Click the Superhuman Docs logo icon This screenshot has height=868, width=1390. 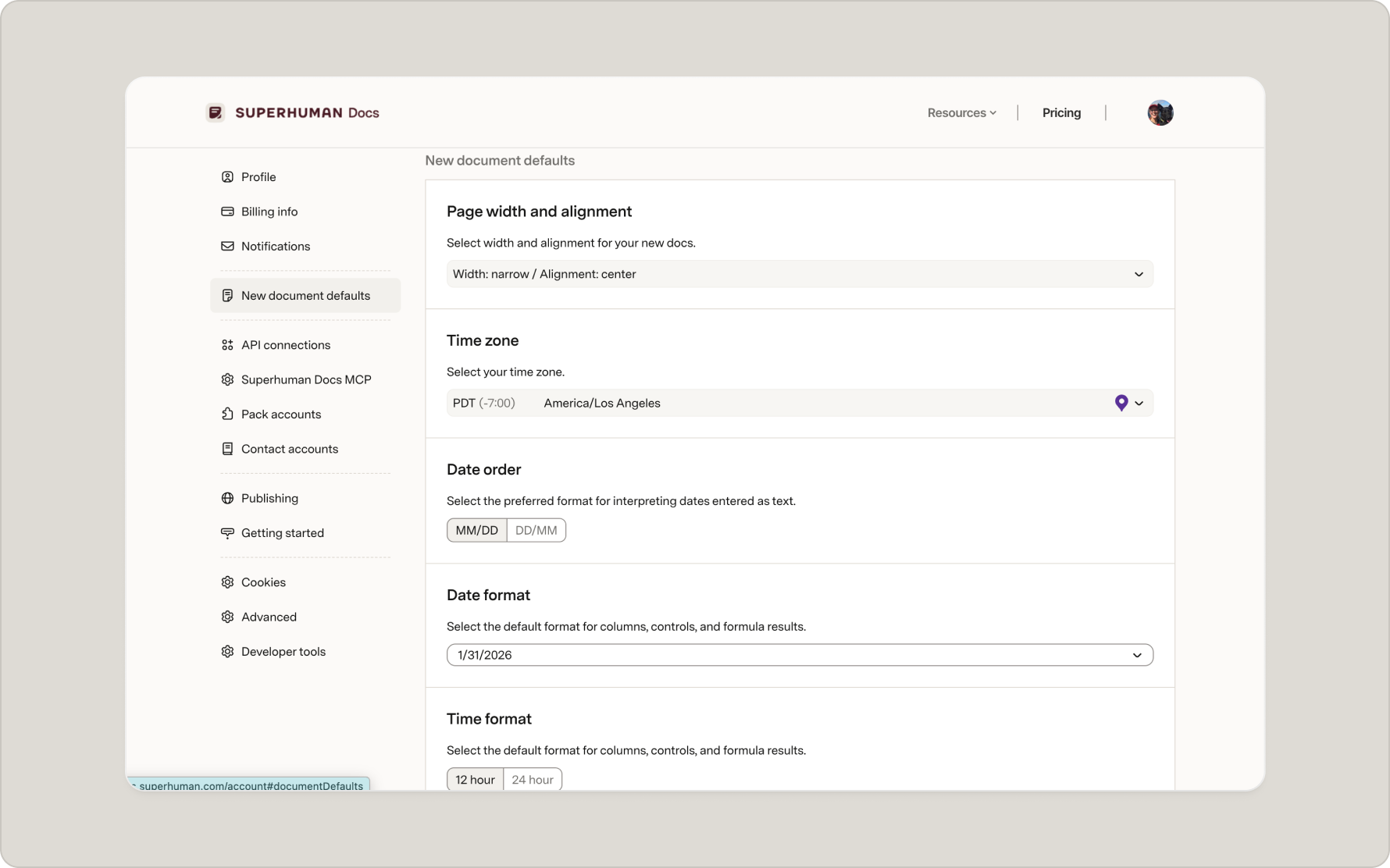point(216,112)
